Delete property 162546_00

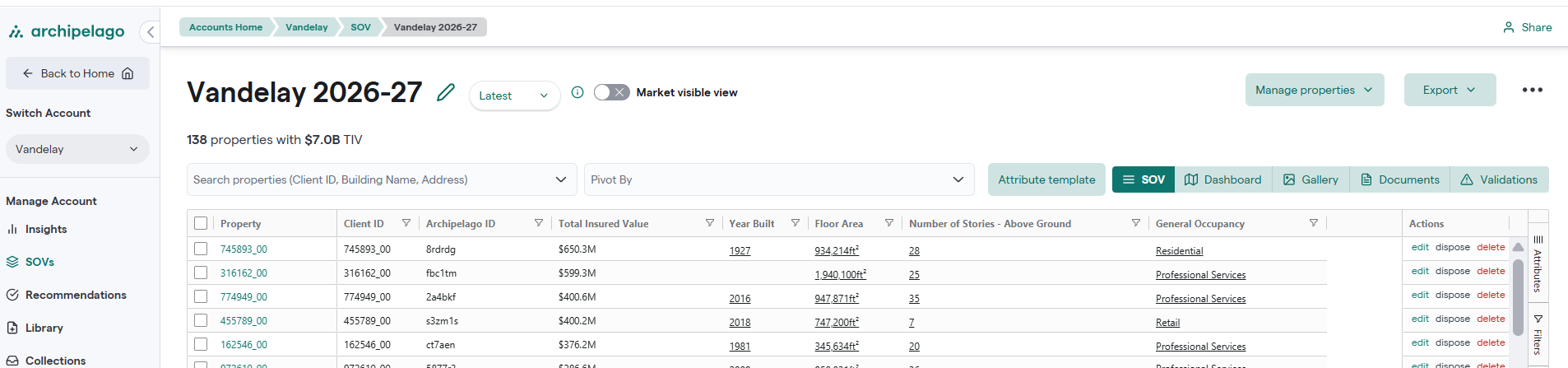1491,342
